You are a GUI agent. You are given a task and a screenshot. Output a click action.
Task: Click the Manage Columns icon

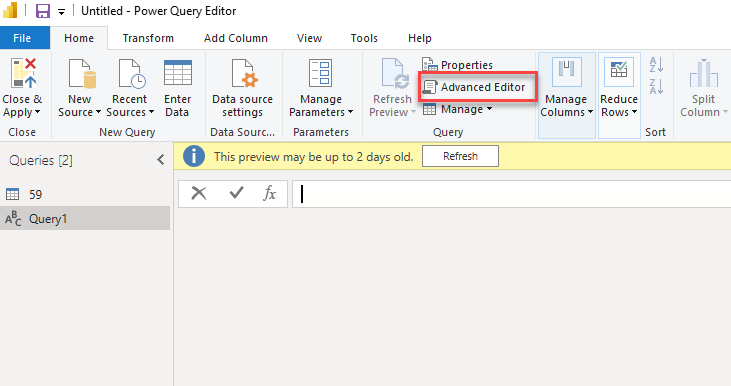point(566,72)
